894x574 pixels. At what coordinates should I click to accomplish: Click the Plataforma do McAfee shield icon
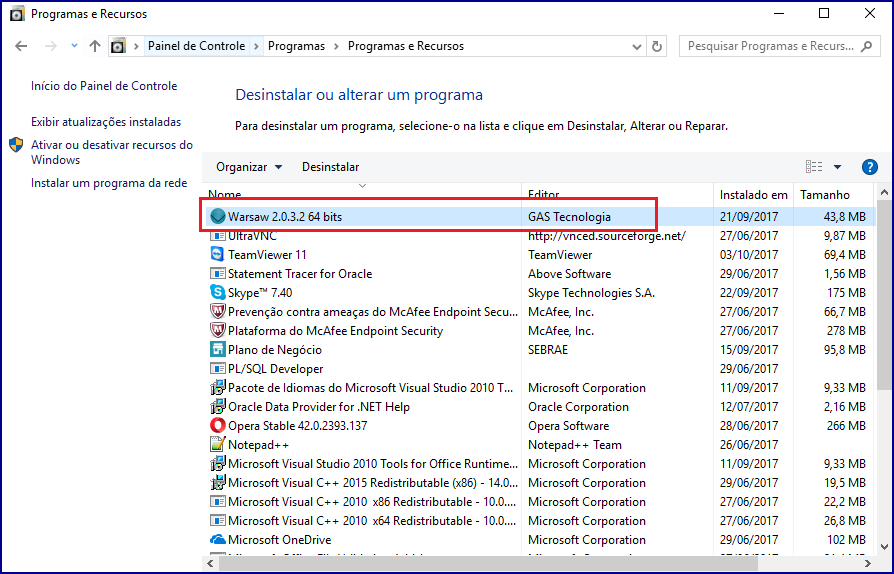pyautogui.click(x=218, y=331)
